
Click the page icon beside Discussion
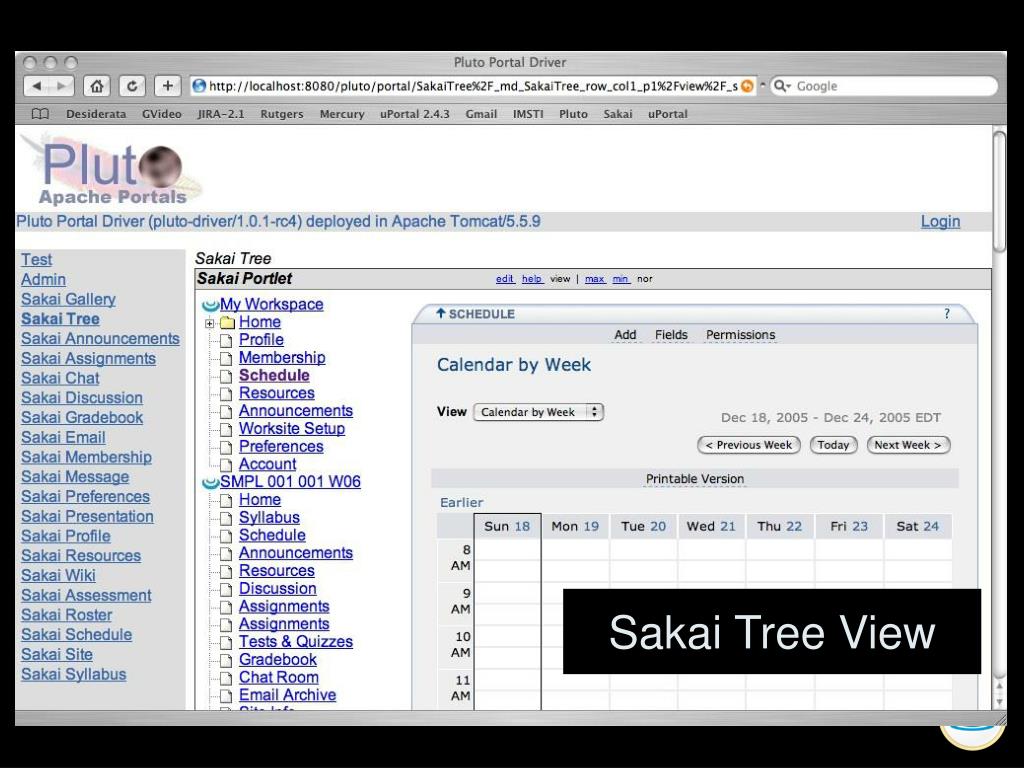pos(226,589)
